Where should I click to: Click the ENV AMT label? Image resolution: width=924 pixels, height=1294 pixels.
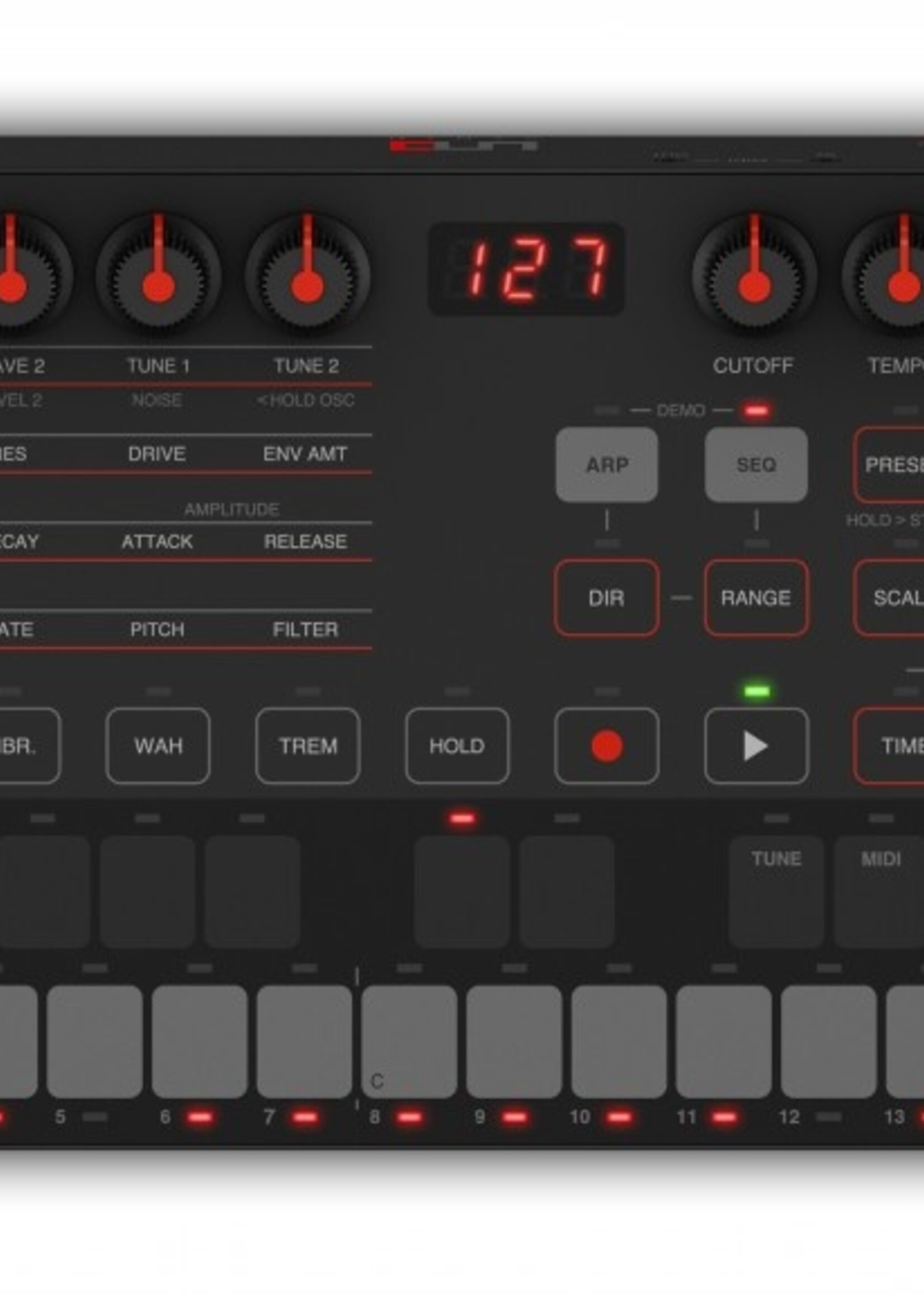[x=305, y=454]
